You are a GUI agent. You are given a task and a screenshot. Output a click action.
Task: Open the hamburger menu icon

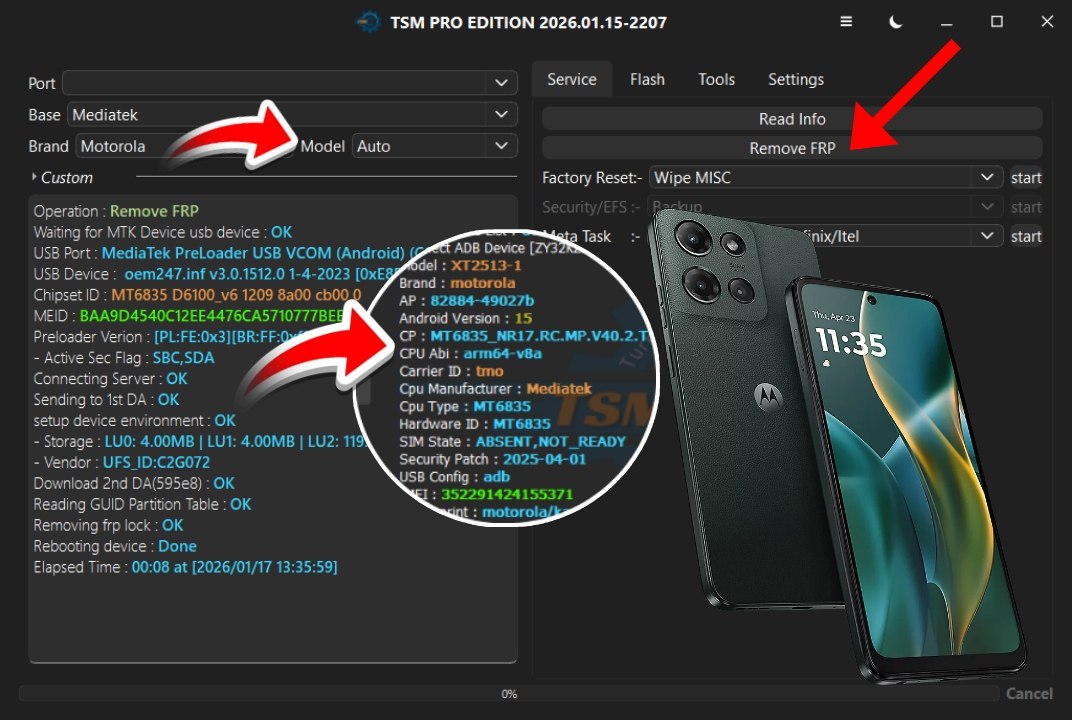point(846,22)
